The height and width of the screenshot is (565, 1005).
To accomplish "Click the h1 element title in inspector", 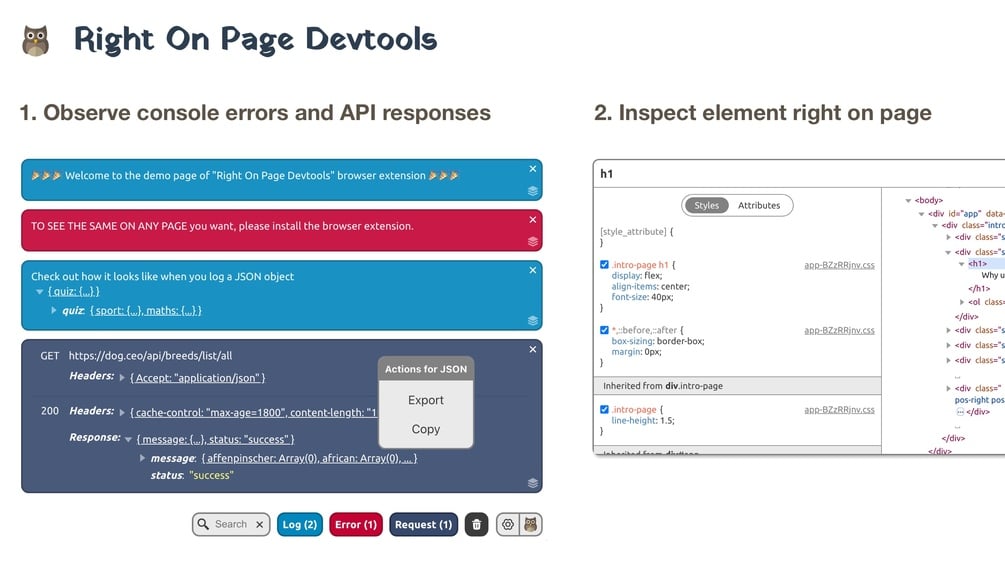I will point(606,174).
